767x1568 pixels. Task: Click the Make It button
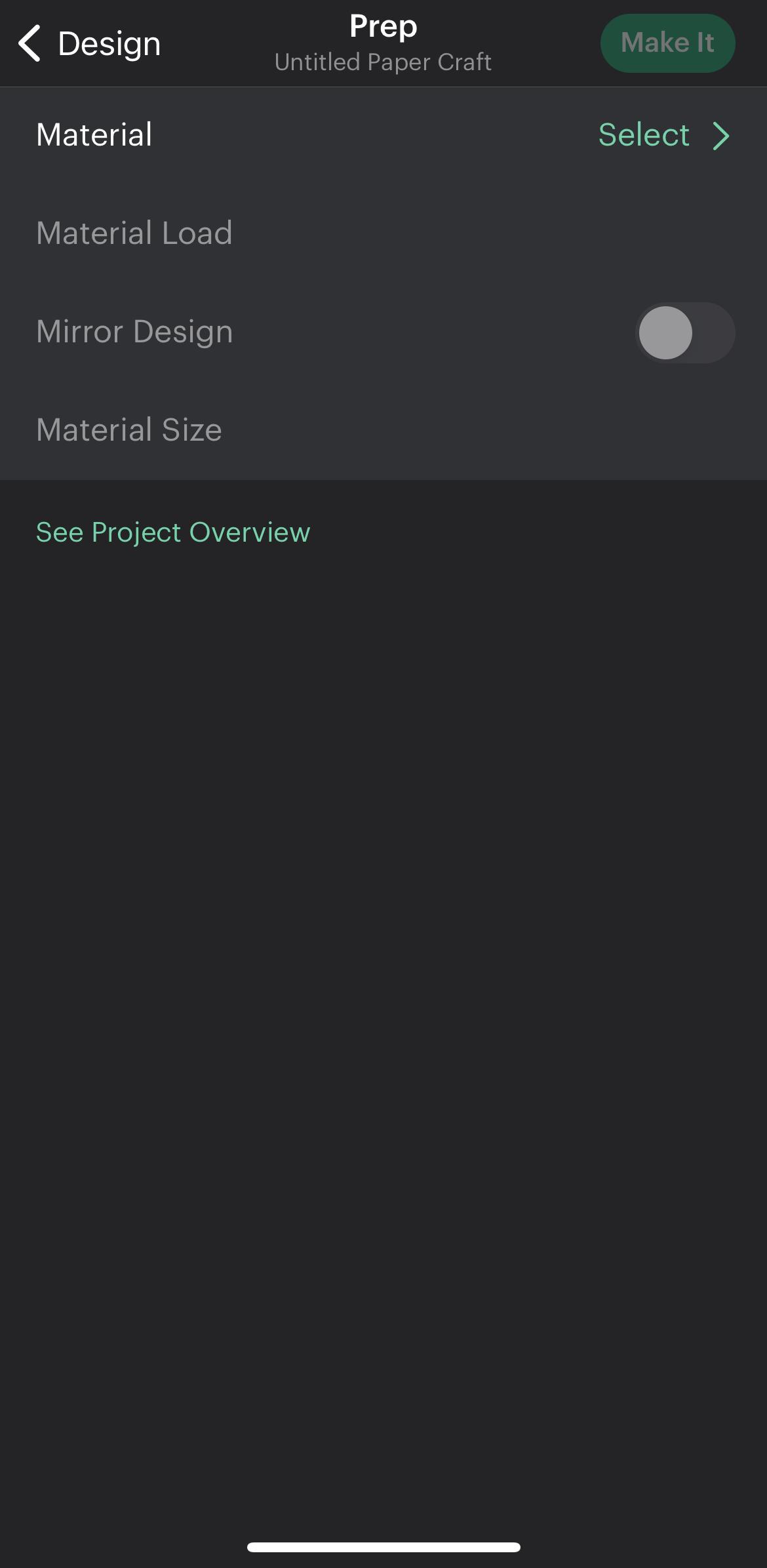tap(667, 43)
